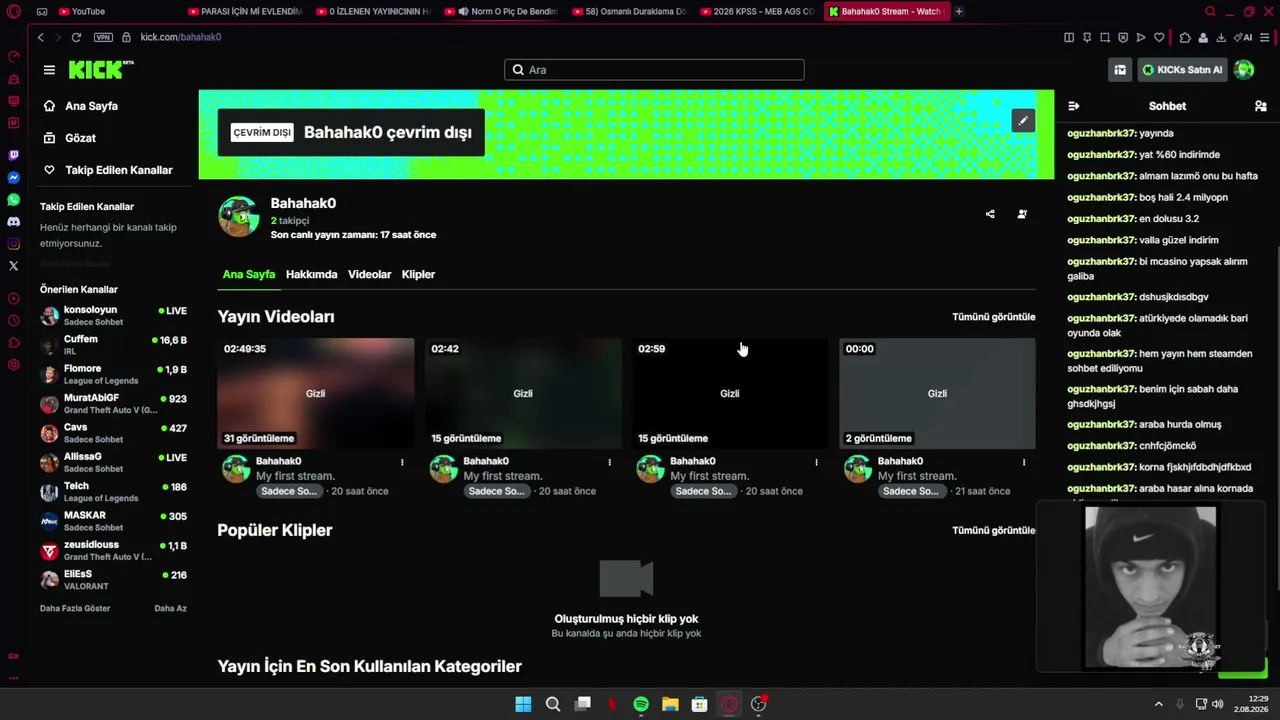1280x720 pixels.
Task: Click the KICKs Satın Al button
Action: click(x=1182, y=70)
